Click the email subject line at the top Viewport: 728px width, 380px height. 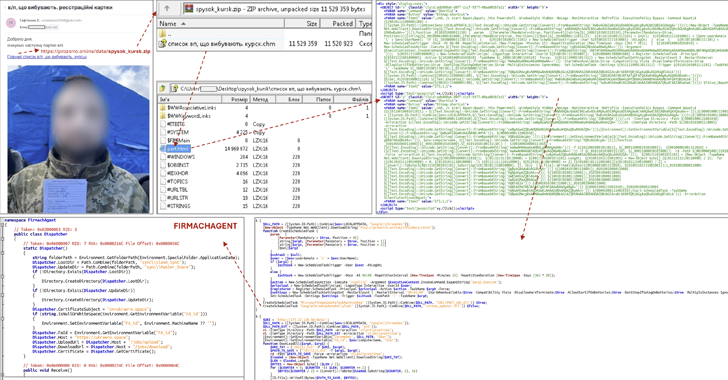pos(60,7)
